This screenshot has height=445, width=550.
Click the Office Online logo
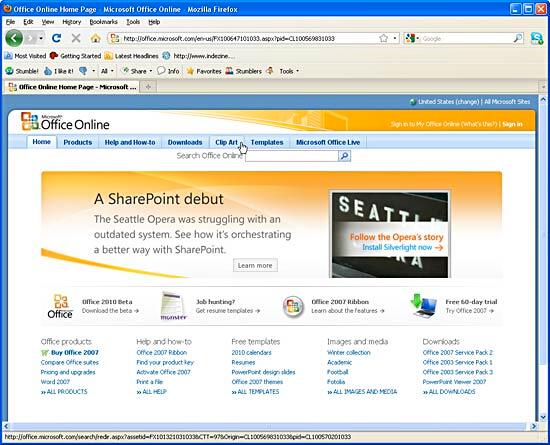(65, 121)
